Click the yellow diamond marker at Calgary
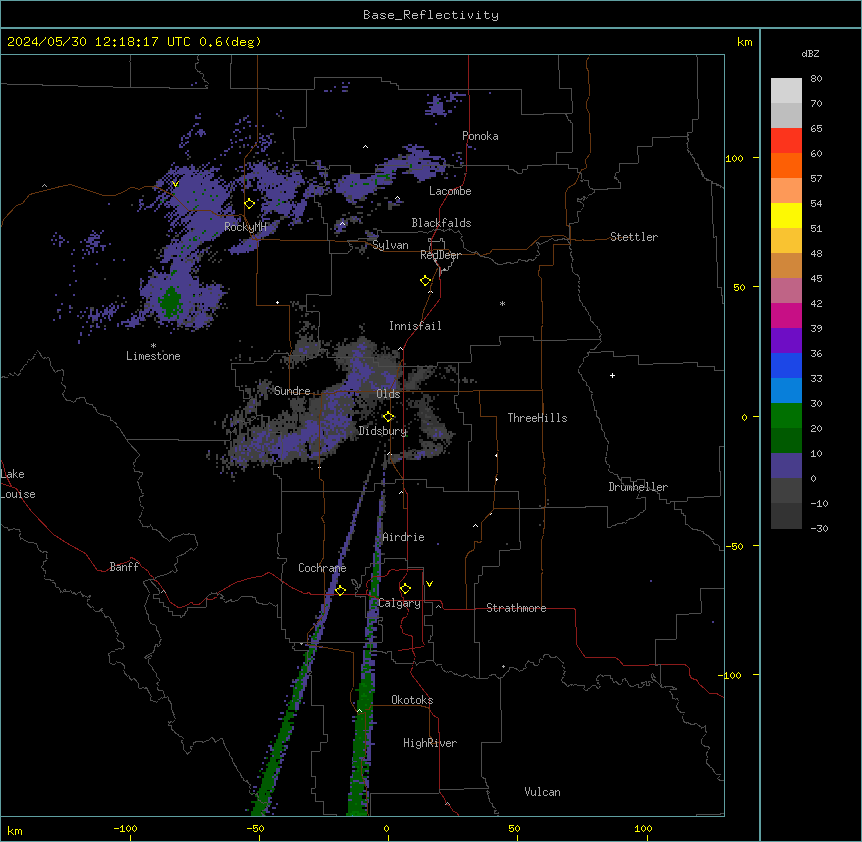Image resolution: width=862 pixels, height=842 pixels. pos(405,589)
